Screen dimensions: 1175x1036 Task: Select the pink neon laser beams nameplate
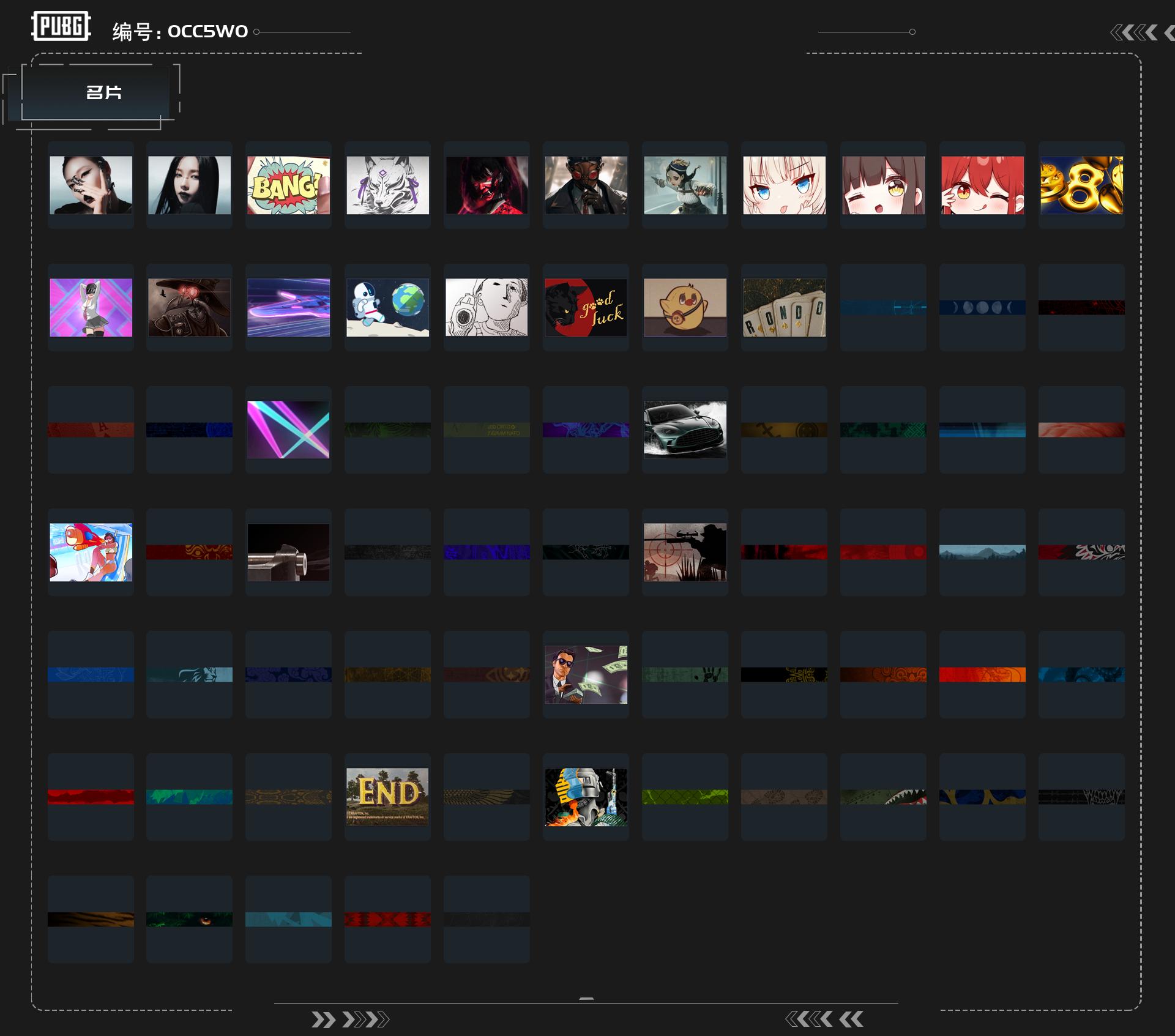pyautogui.click(x=288, y=430)
